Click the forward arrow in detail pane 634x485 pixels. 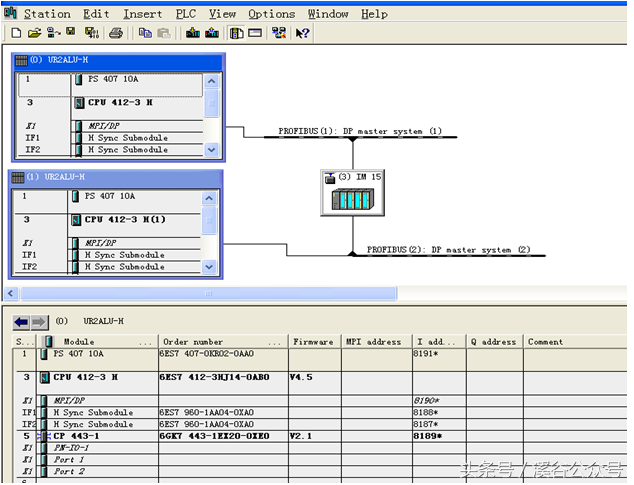coord(39,322)
